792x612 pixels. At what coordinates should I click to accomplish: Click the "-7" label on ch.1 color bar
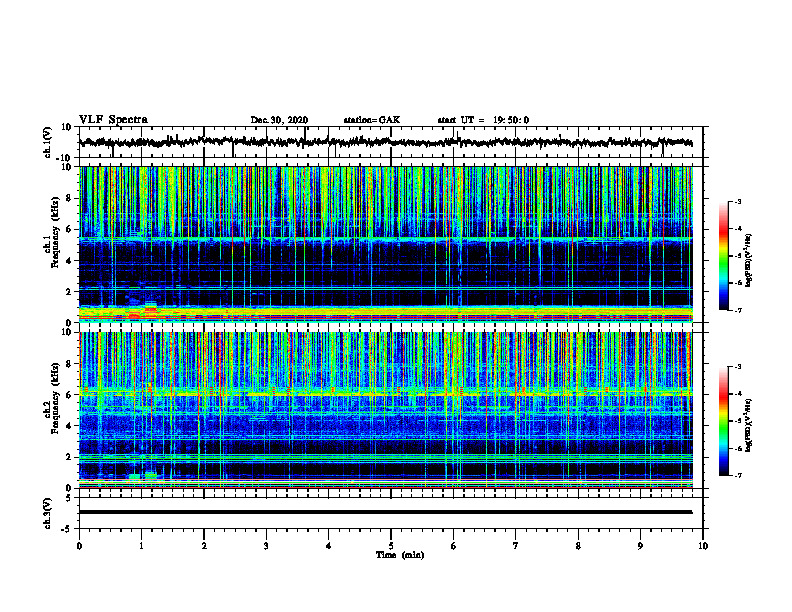tap(738, 310)
